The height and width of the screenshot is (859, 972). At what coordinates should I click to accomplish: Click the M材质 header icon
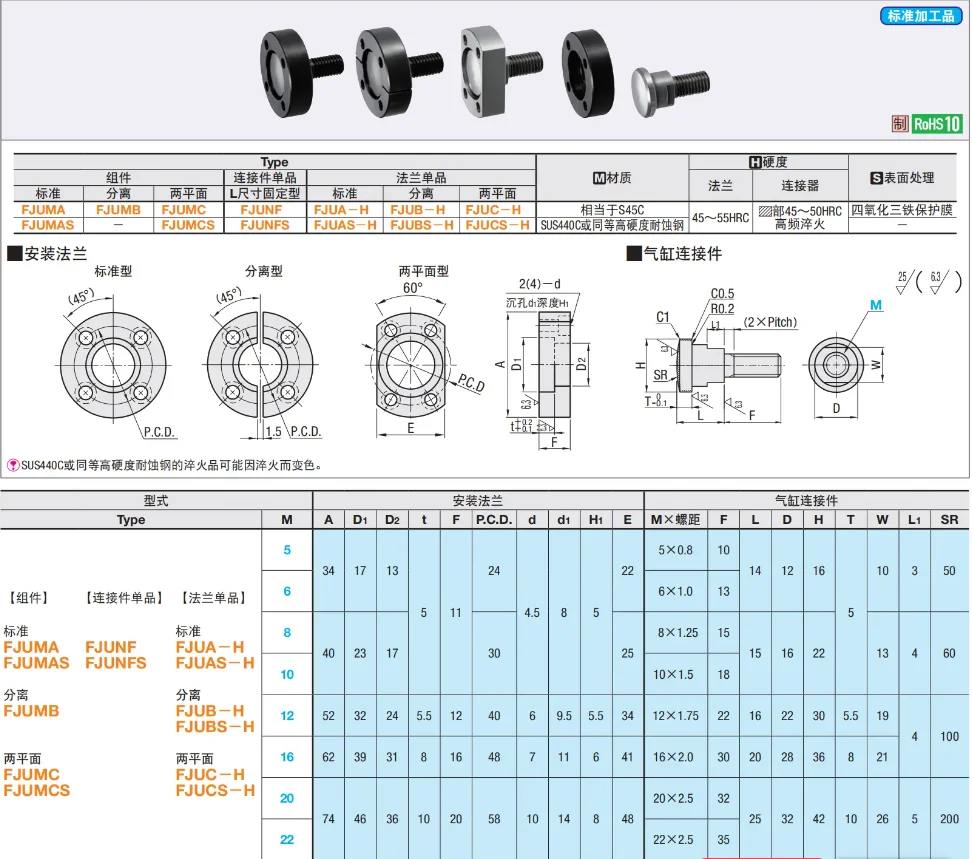pos(600,178)
